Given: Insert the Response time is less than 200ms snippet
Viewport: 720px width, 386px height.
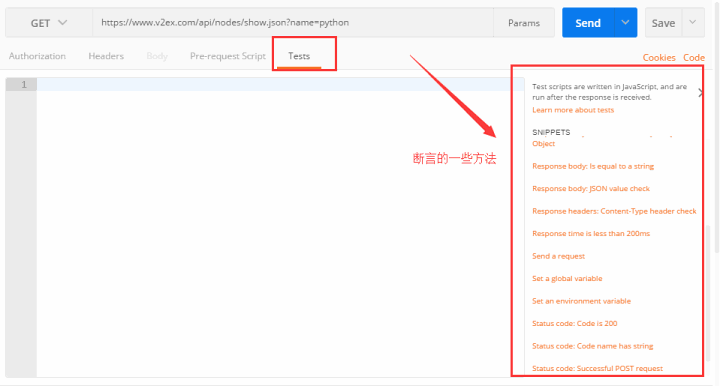Looking at the screenshot, I should 591,234.
